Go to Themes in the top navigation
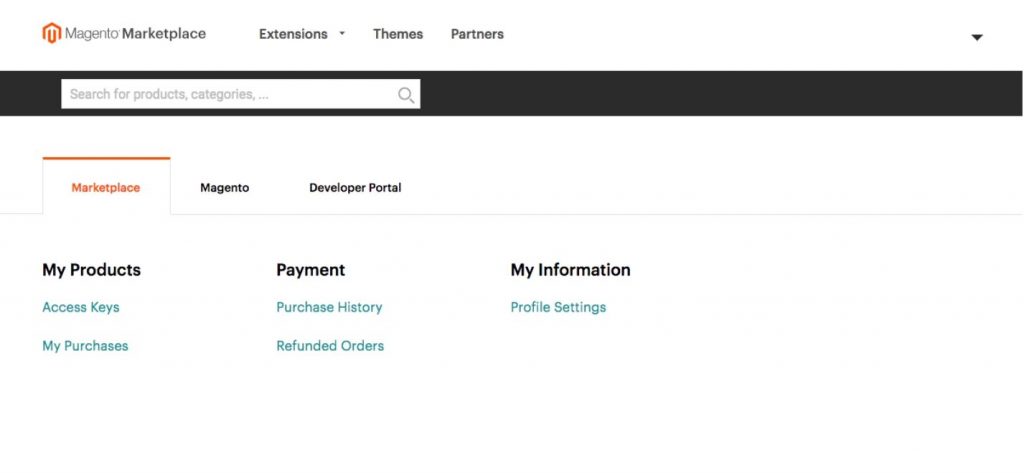The height and width of the screenshot is (473, 1024). click(x=398, y=34)
